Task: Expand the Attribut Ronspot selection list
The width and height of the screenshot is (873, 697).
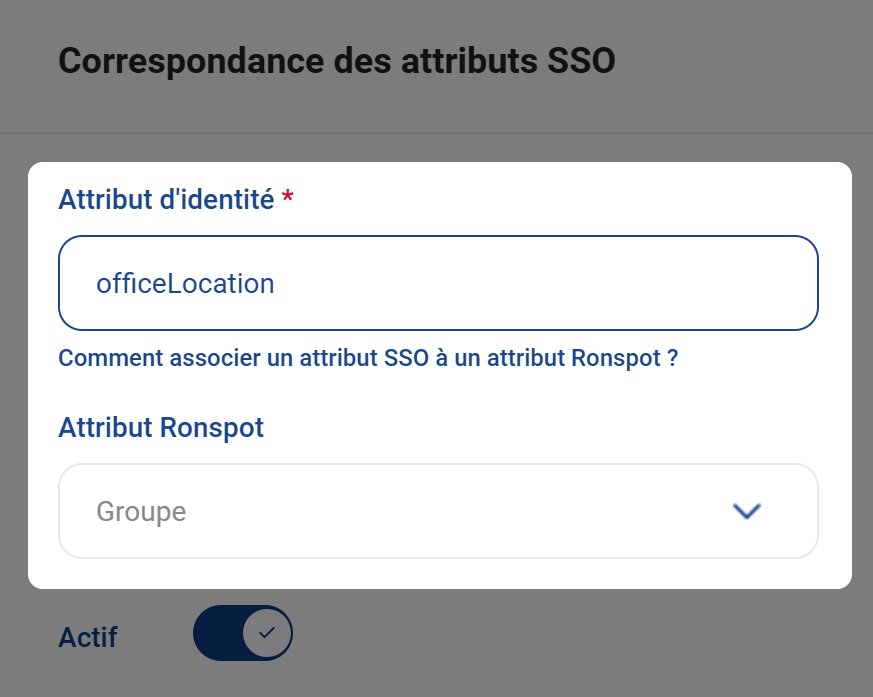Action: click(439, 511)
